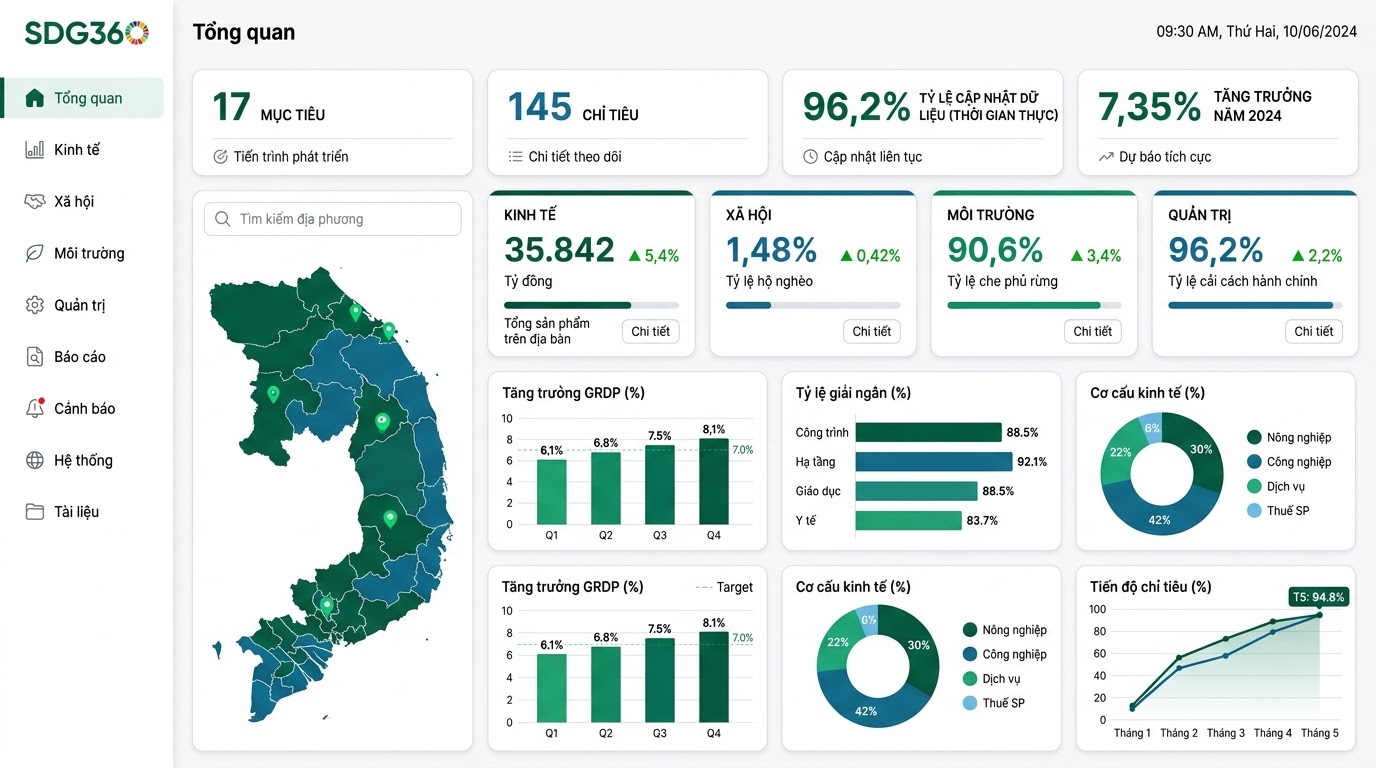Click the leaf icon beside Môi trường
This screenshot has height=768, width=1376.
34,253
